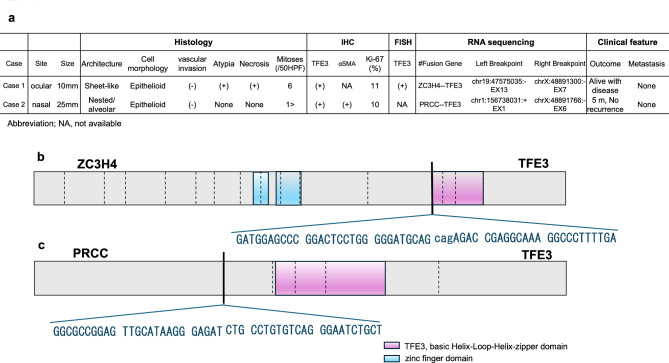Click the 'Metastasis' column header
The height and width of the screenshot is (363, 669).
tap(646, 64)
